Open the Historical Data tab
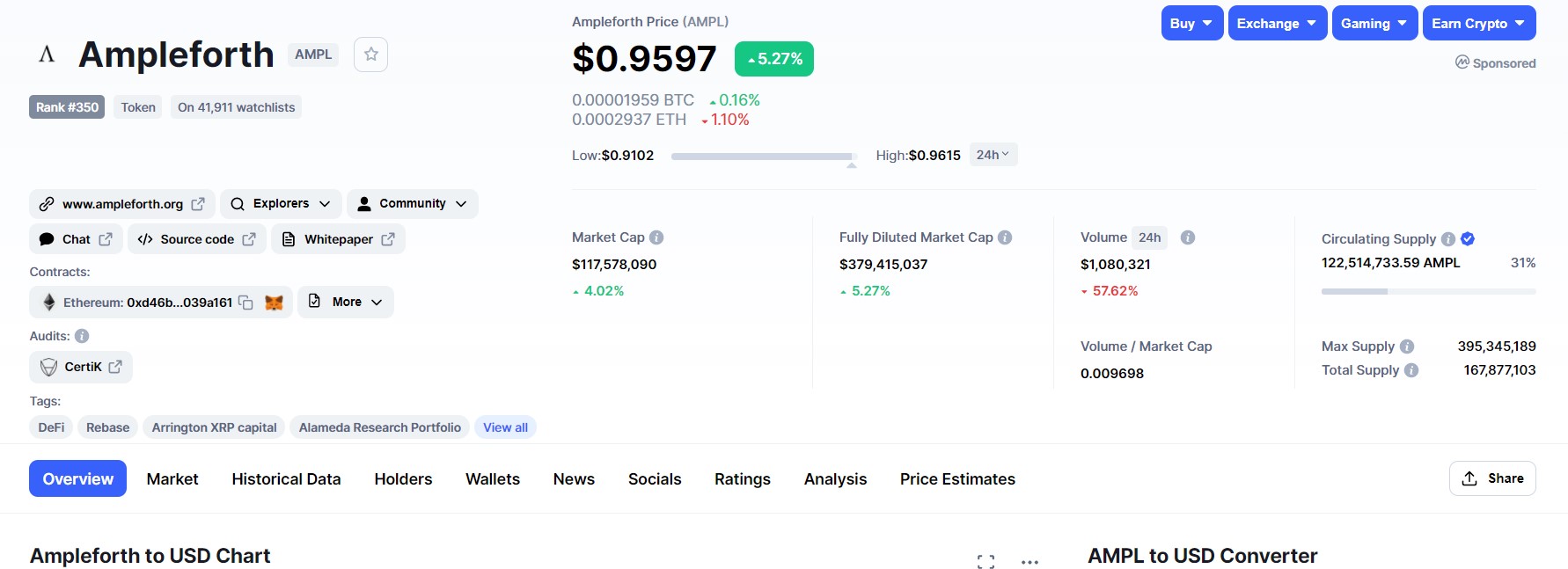Screen dimensions: 1568x569 (x=286, y=479)
